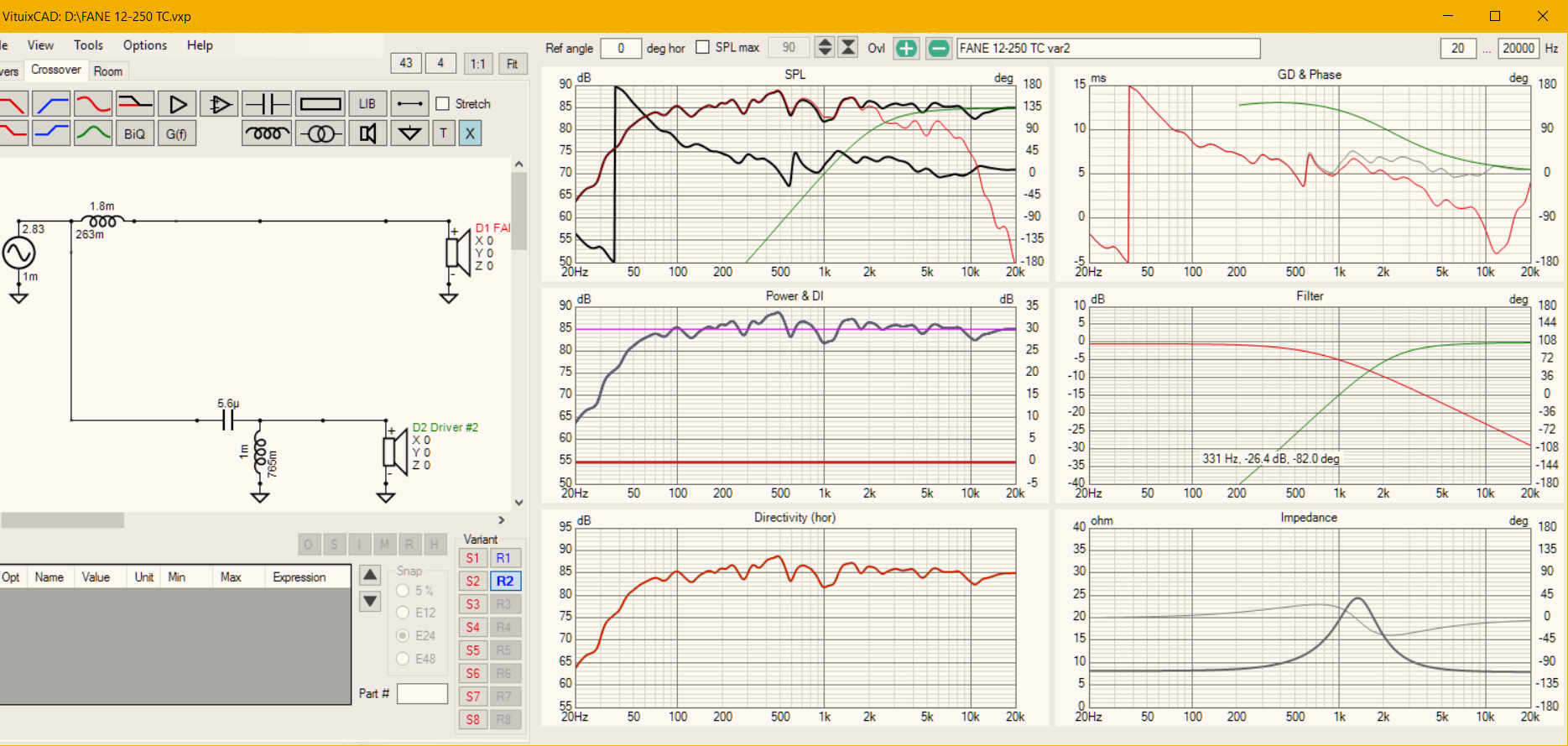Click the green add overlay button
This screenshot has height=746, width=1568.
906,49
